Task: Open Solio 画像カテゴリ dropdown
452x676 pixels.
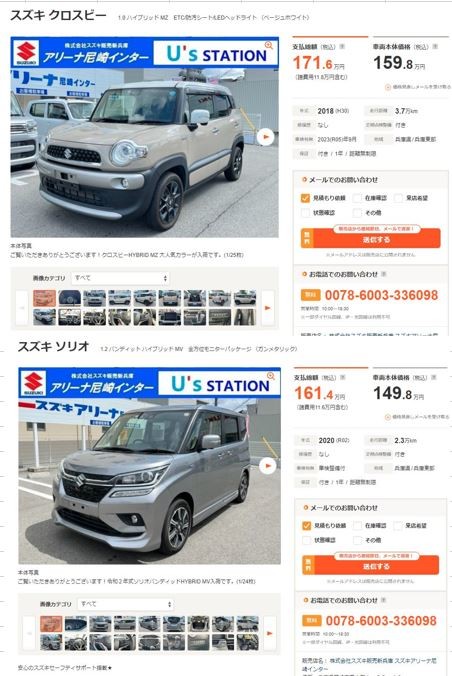Action: [x=126, y=604]
